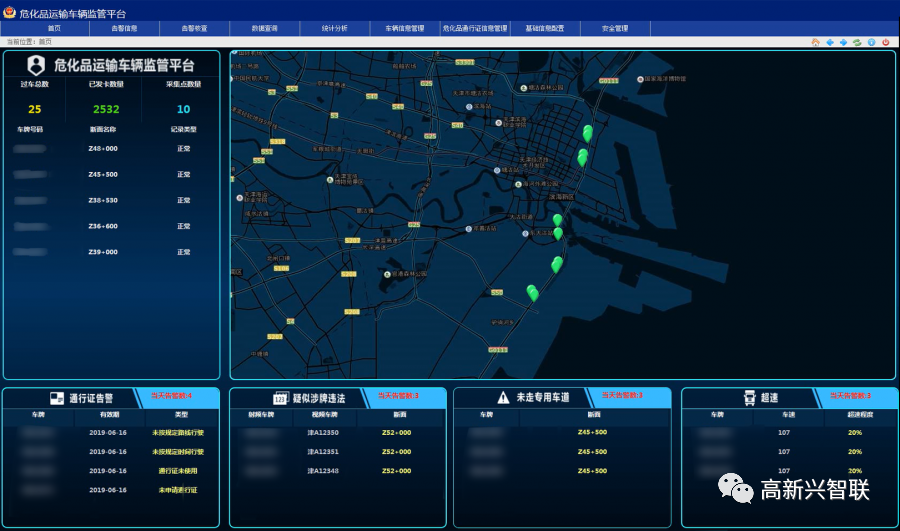The image size is (900, 531).
Task: Click the 国家海洋博物馆 label on the map
Action: [x=672, y=78]
